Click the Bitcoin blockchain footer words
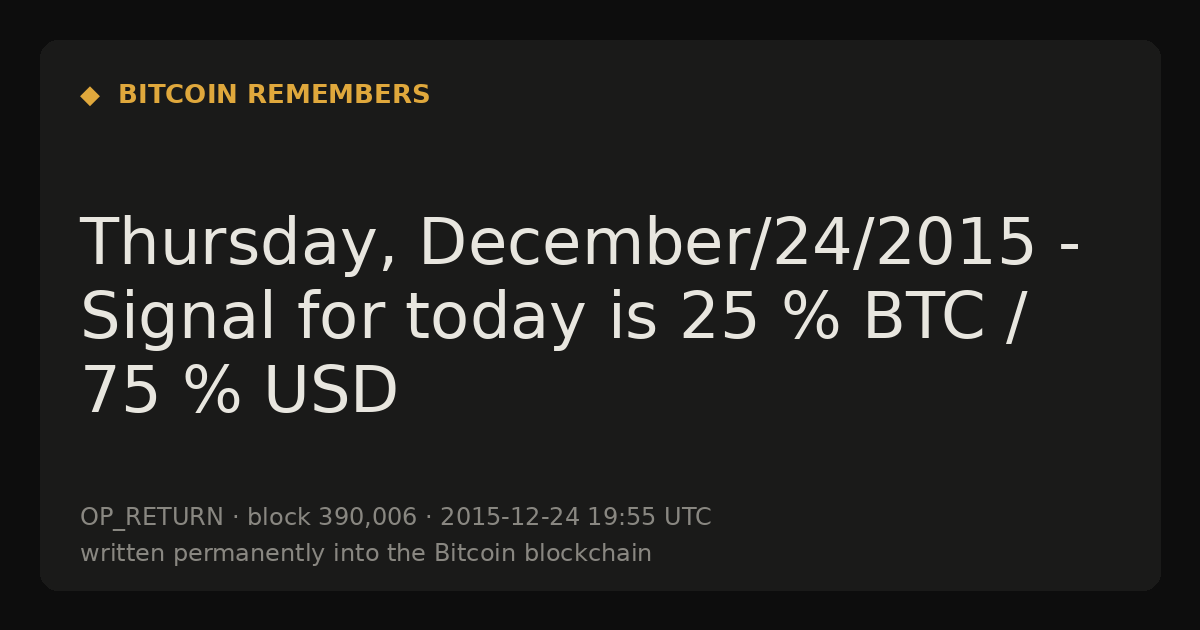Viewport: 1200px width, 630px height. (543, 553)
